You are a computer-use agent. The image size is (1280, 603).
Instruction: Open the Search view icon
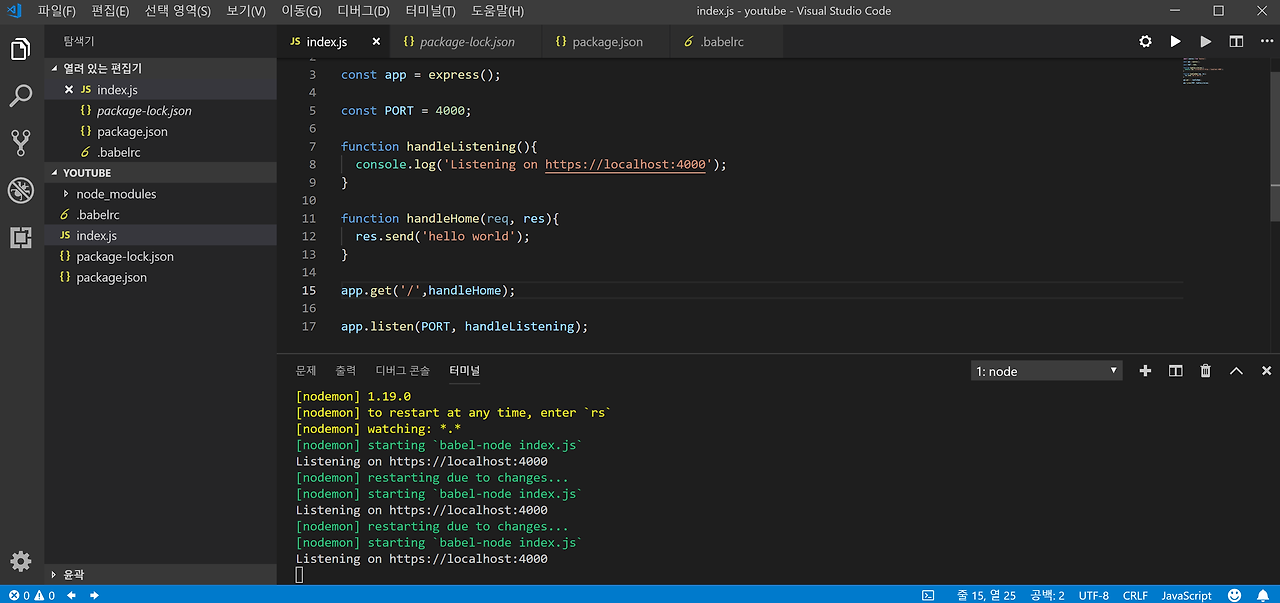(x=21, y=96)
